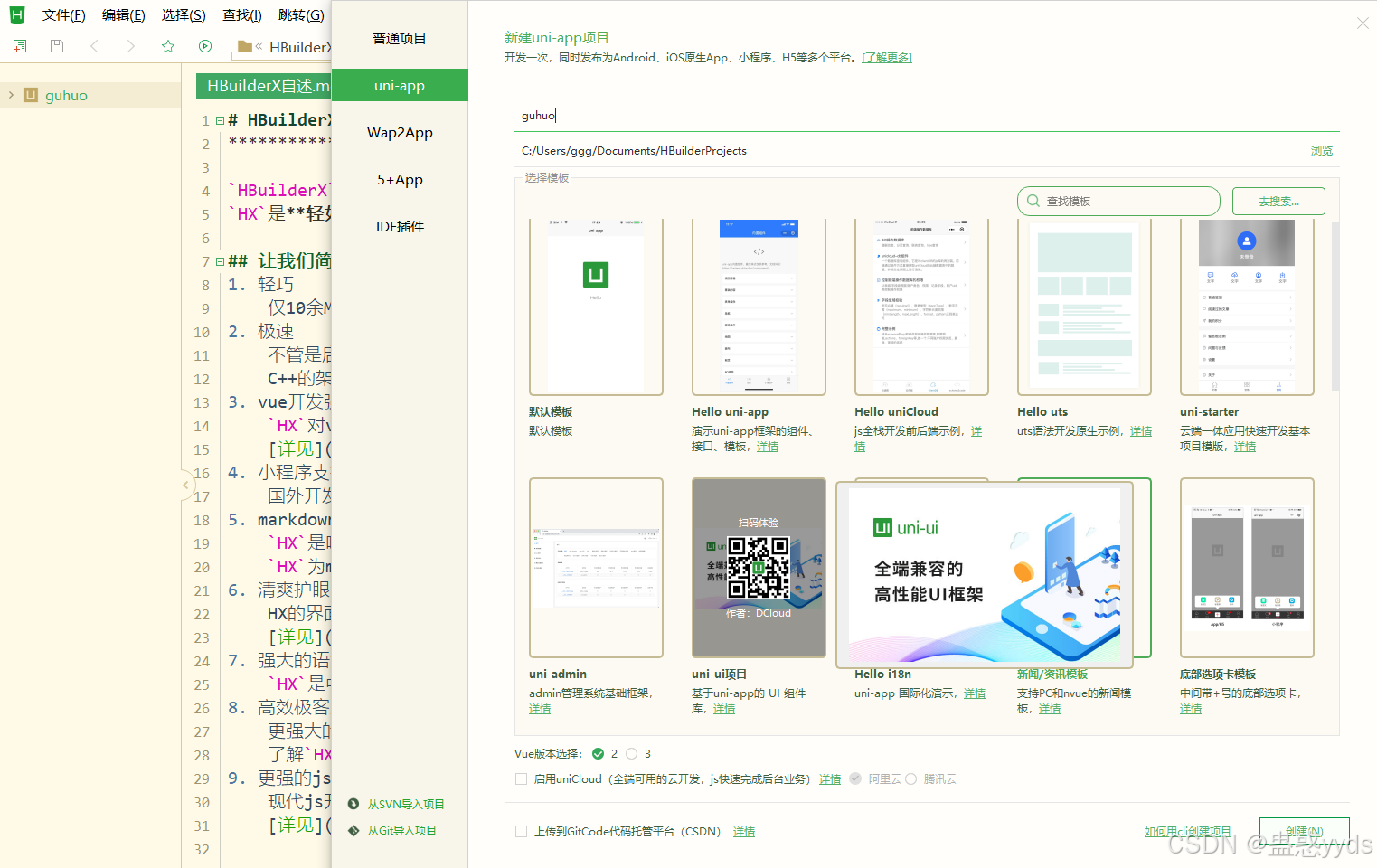This screenshot has height=868, width=1377.
Task: Select the 默认模板 template thumbnail
Action: (596, 307)
